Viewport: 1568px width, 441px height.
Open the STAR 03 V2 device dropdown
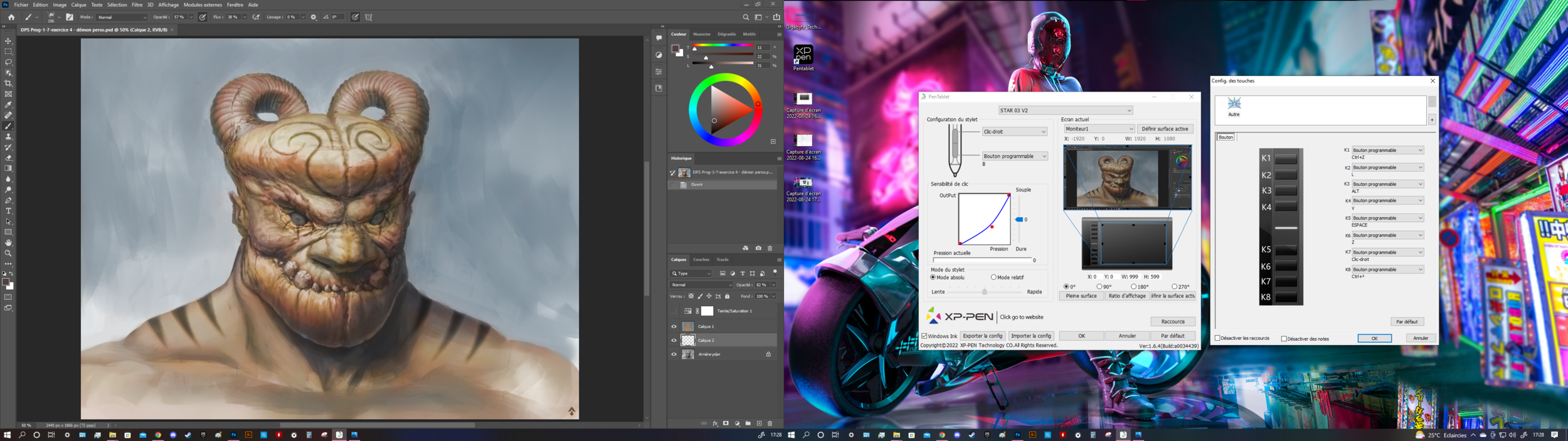coord(1065,110)
